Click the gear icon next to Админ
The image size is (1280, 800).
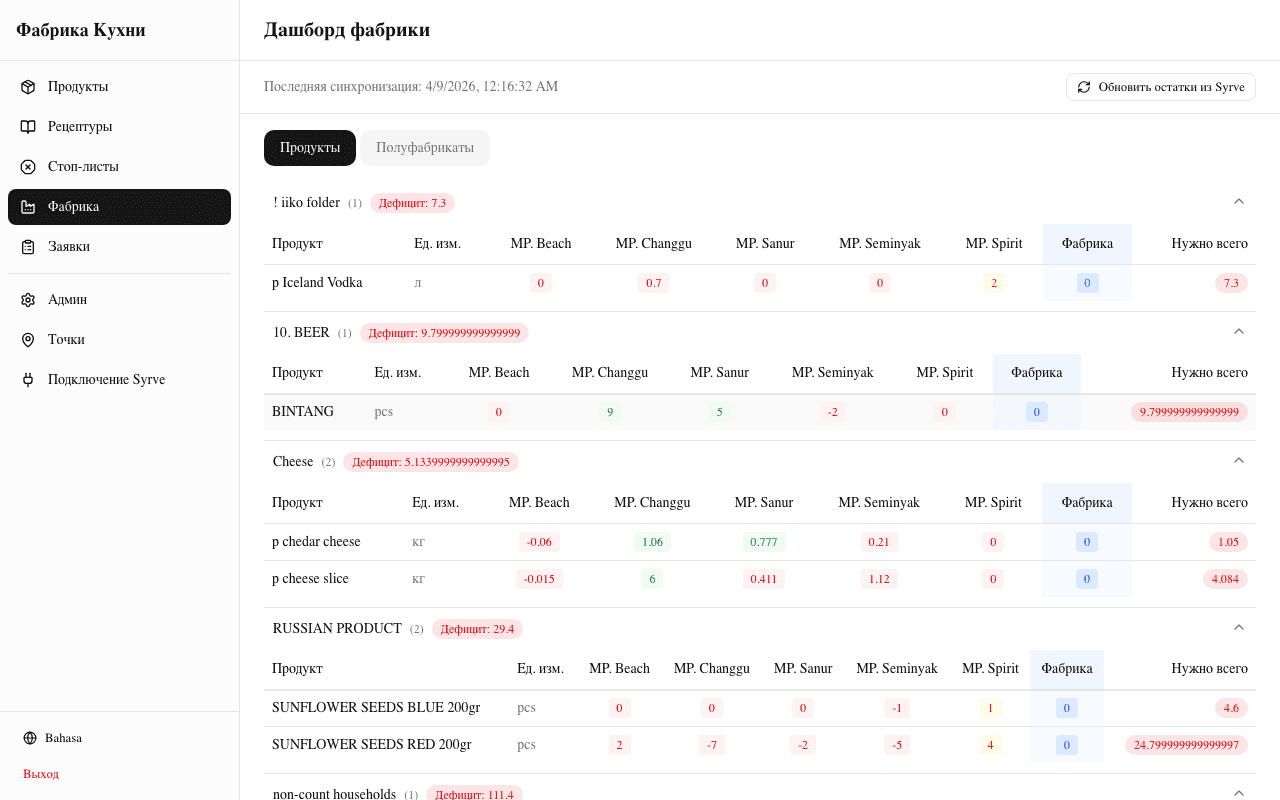tap(28, 300)
